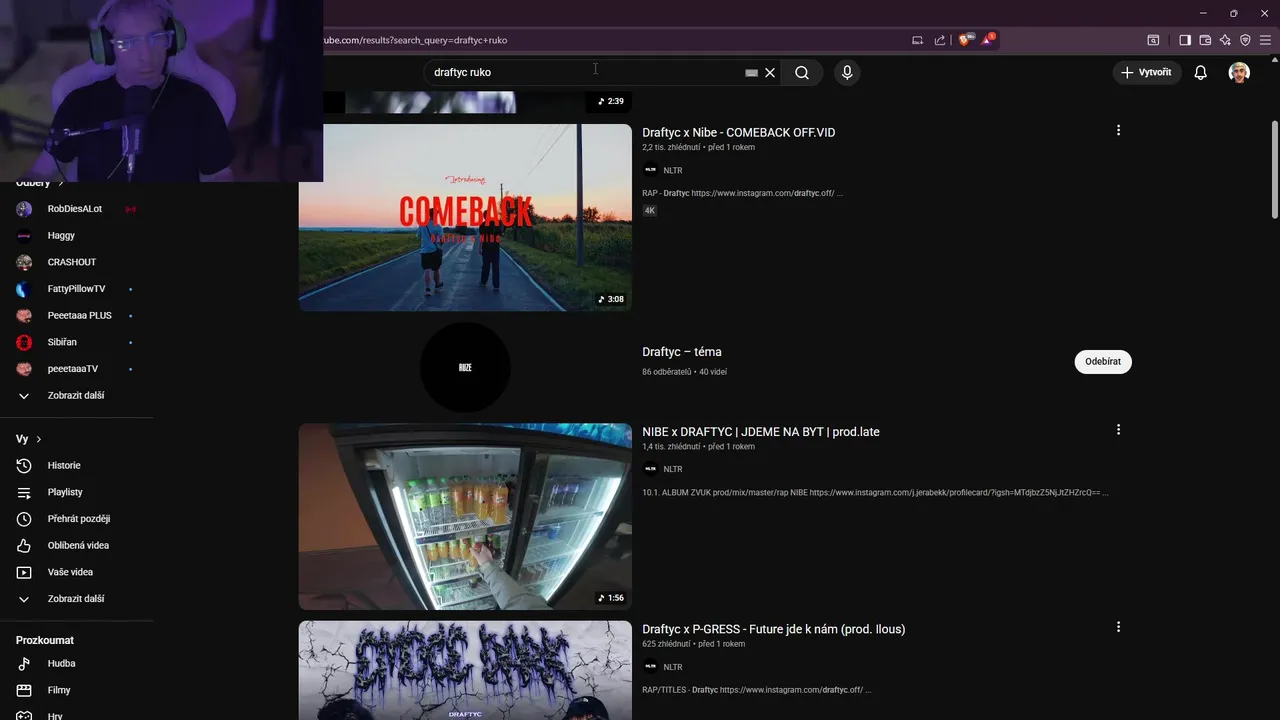
Task: Open Leo AI sparkle icon
Action: tap(1225, 40)
